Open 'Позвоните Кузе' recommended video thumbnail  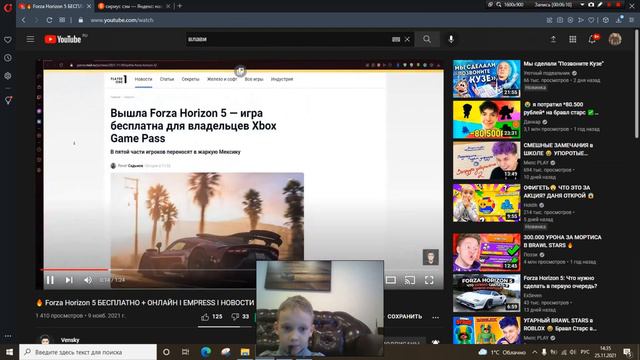pos(487,79)
